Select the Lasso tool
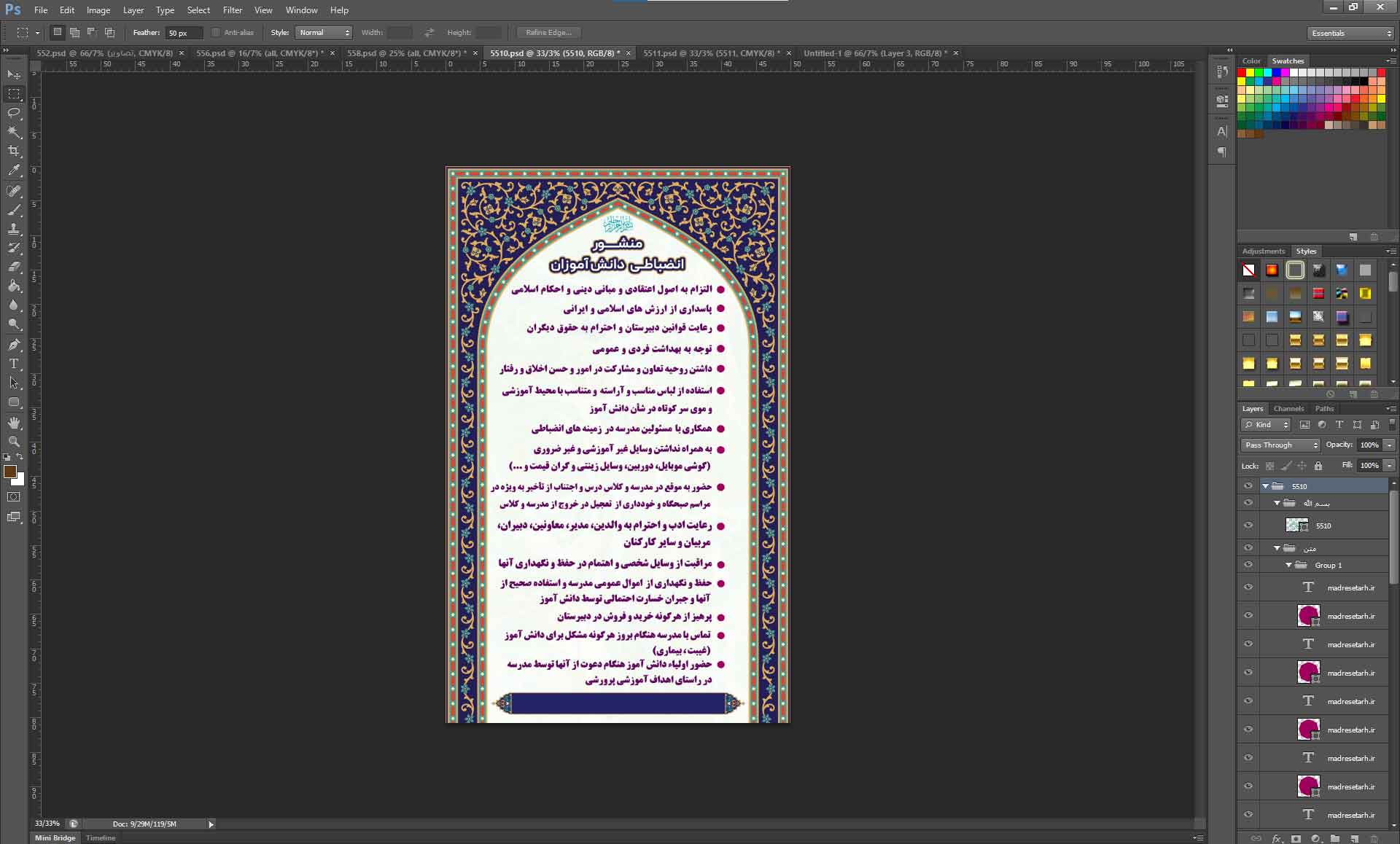 14,113
